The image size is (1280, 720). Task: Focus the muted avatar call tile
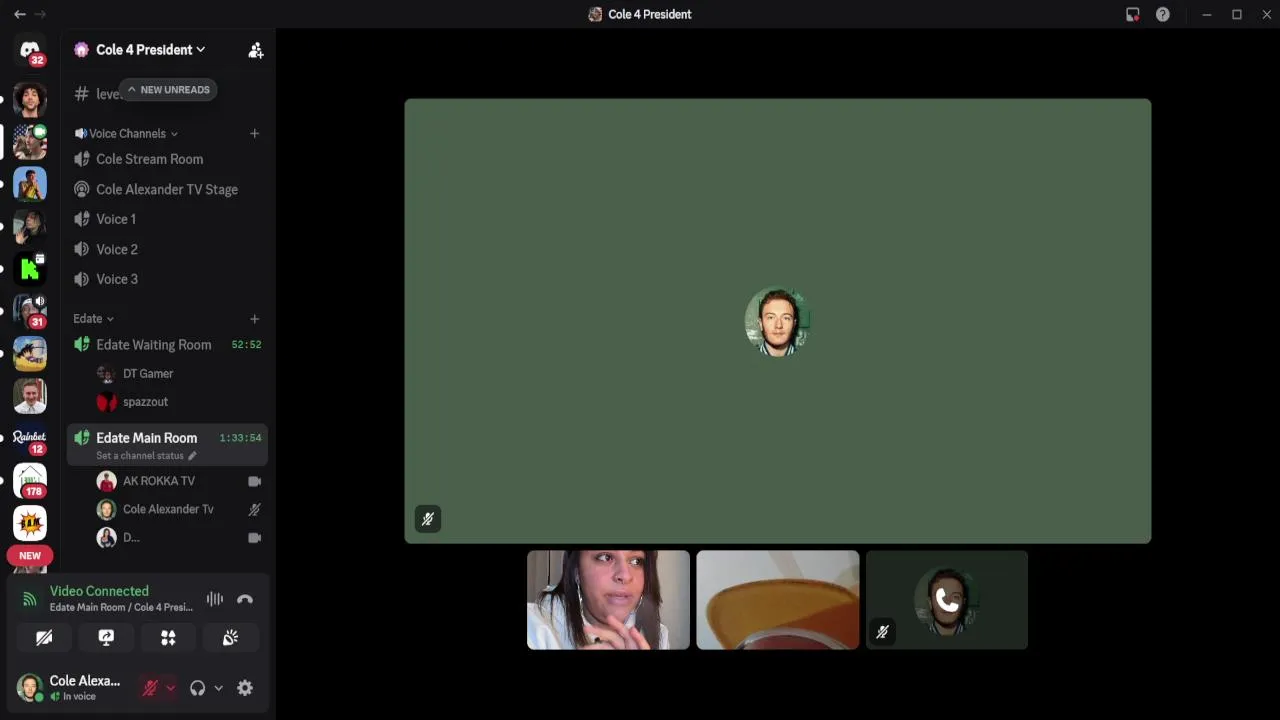pos(946,600)
